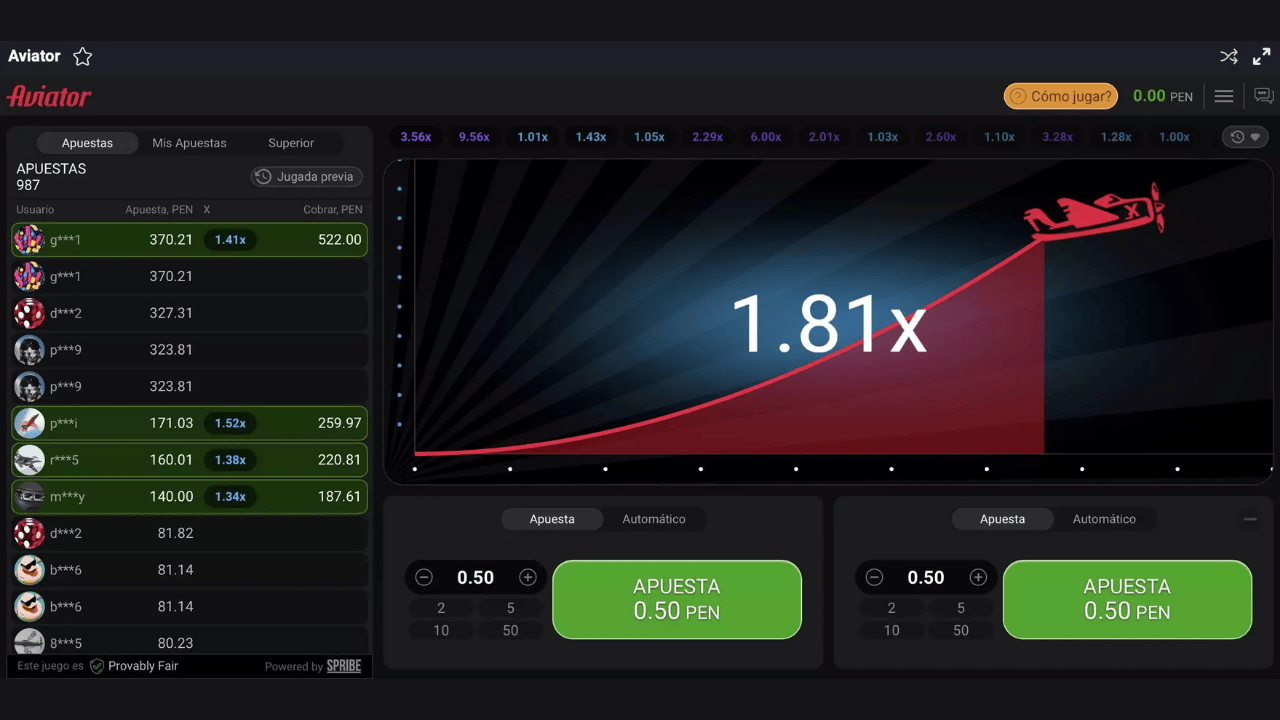Select Automático mode in left bet panel
This screenshot has height=720, width=1280.
pyautogui.click(x=654, y=519)
